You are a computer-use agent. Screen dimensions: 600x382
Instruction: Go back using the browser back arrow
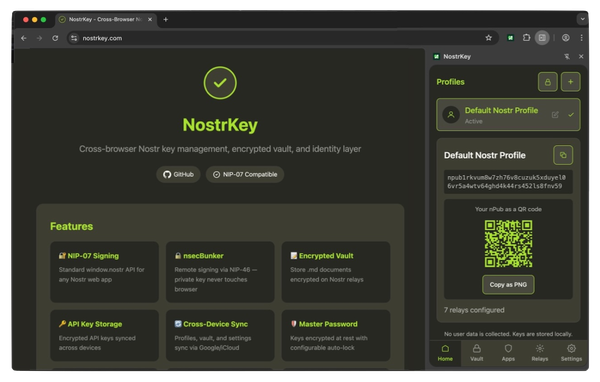point(24,38)
